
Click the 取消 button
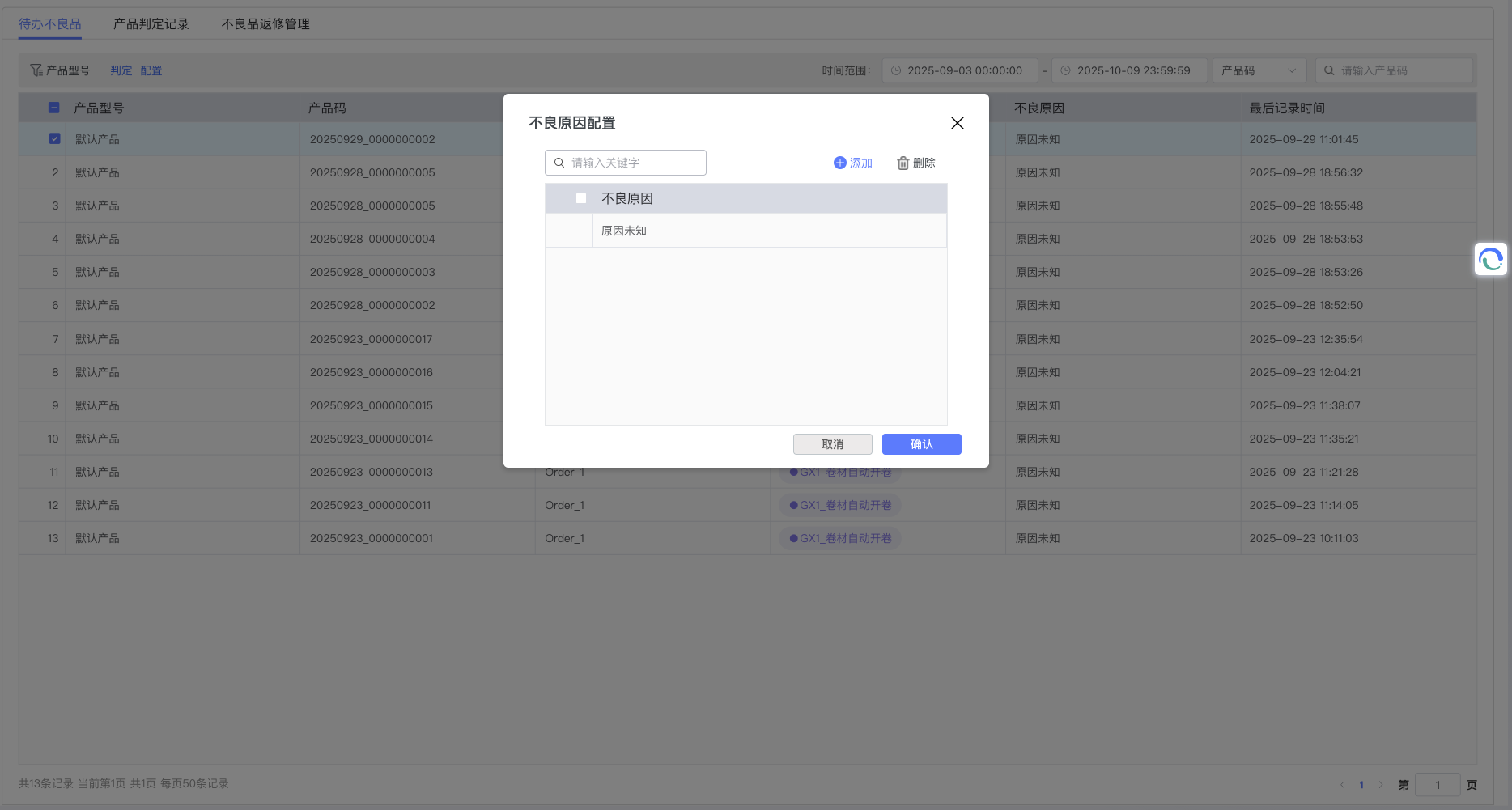coord(832,444)
